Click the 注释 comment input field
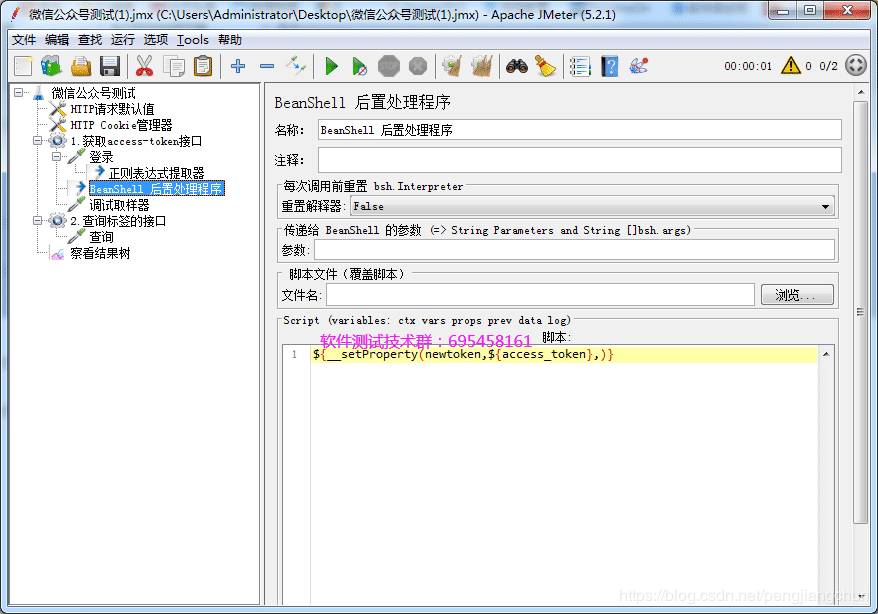Viewport: 878px width, 614px height. 580,160
